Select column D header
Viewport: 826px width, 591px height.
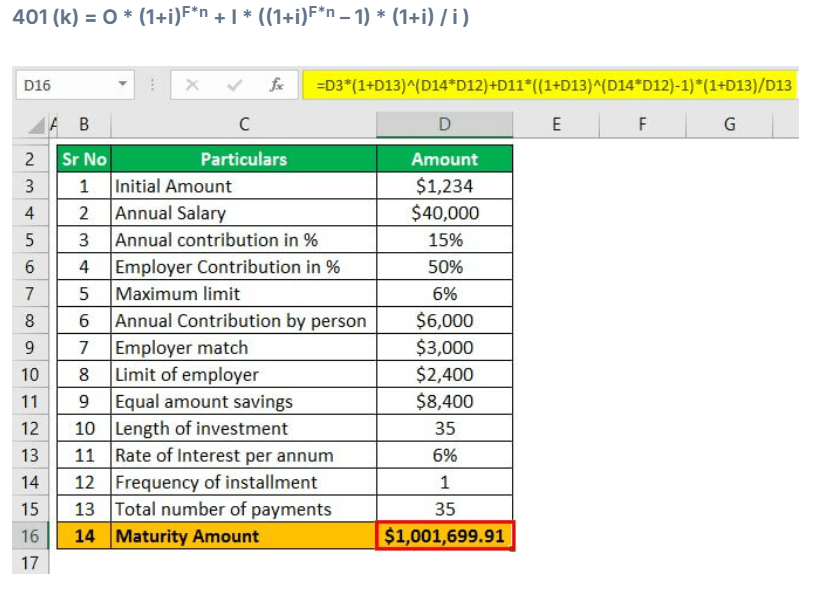[x=444, y=123]
